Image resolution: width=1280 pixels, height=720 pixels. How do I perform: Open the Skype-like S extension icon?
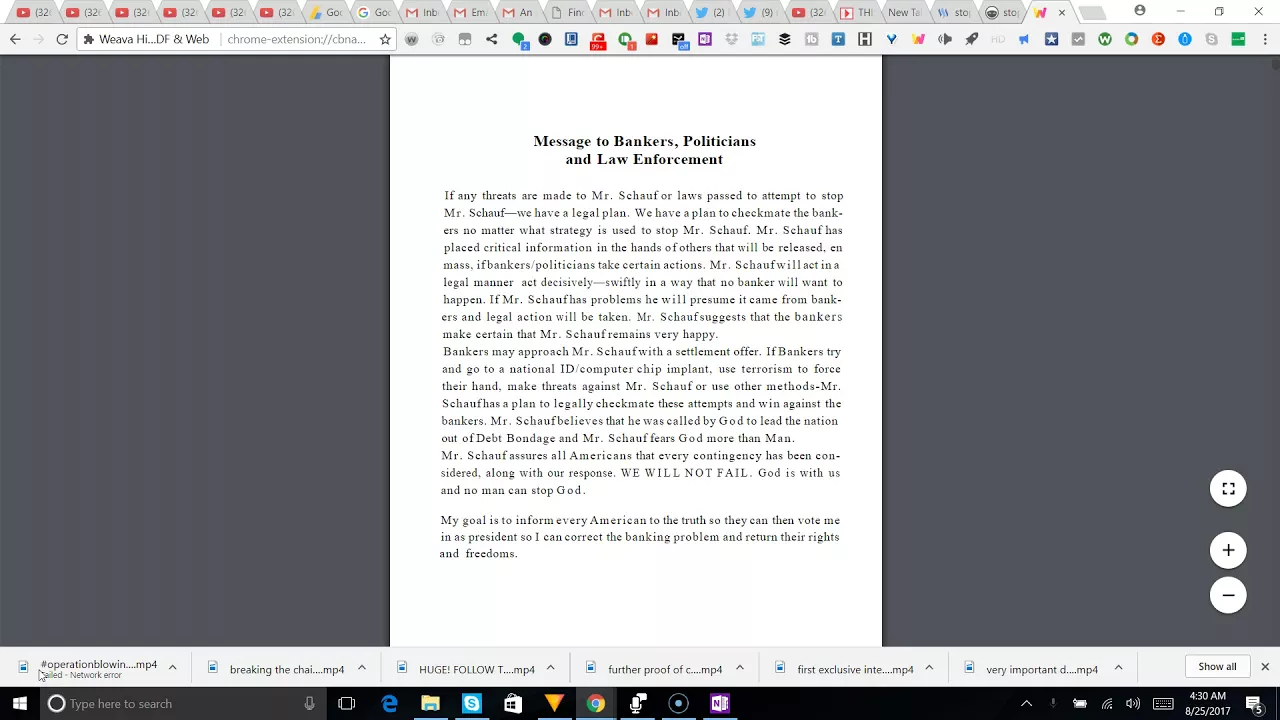[x=1211, y=39]
